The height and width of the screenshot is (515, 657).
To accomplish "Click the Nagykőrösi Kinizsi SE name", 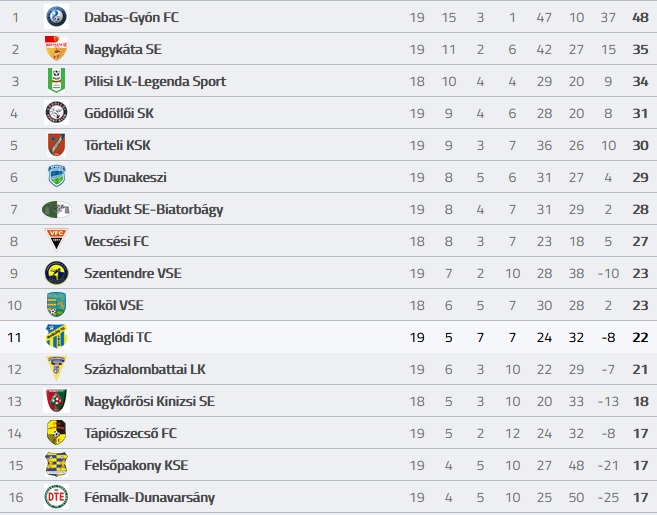I will [x=149, y=401].
